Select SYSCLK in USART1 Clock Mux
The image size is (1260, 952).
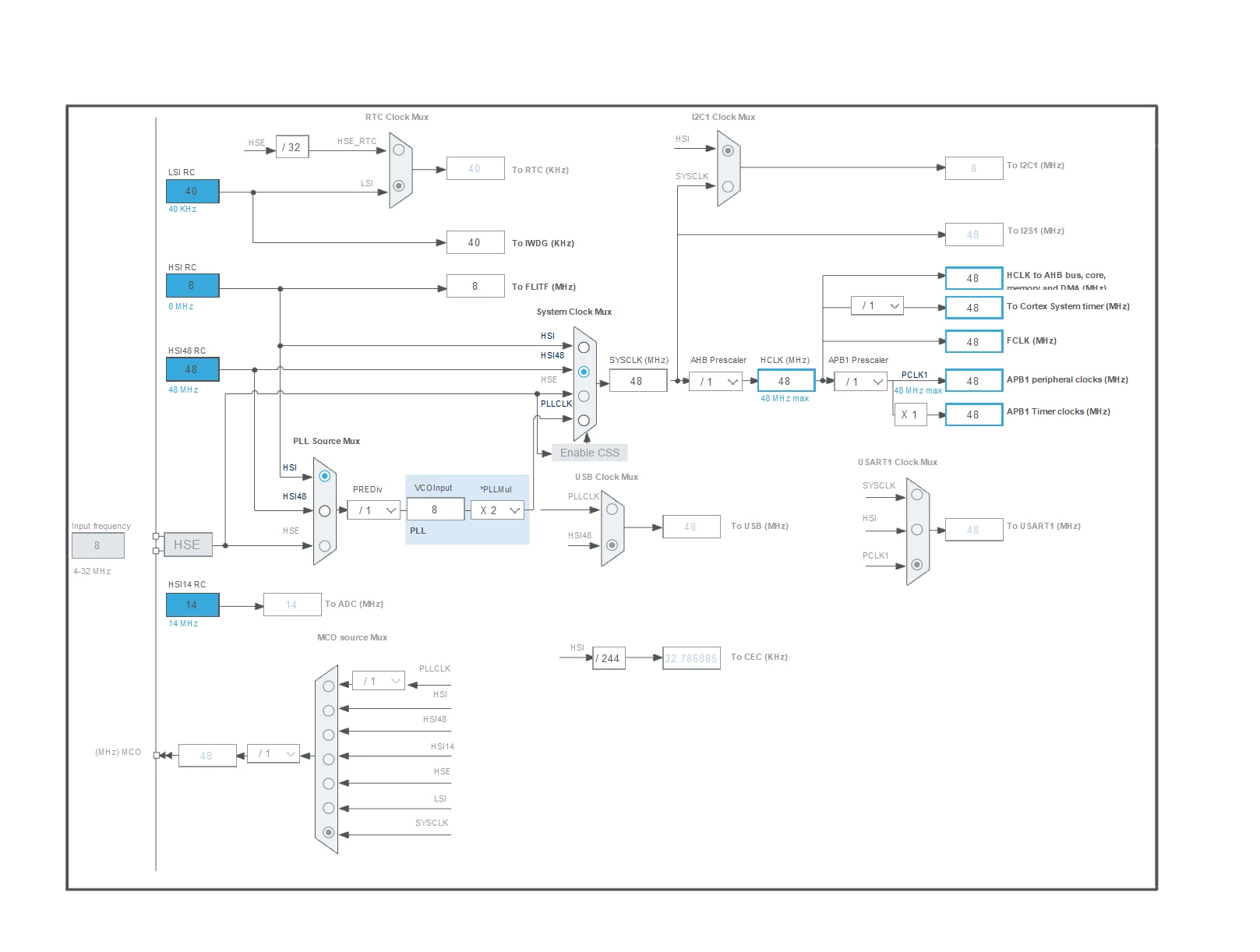point(917,495)
